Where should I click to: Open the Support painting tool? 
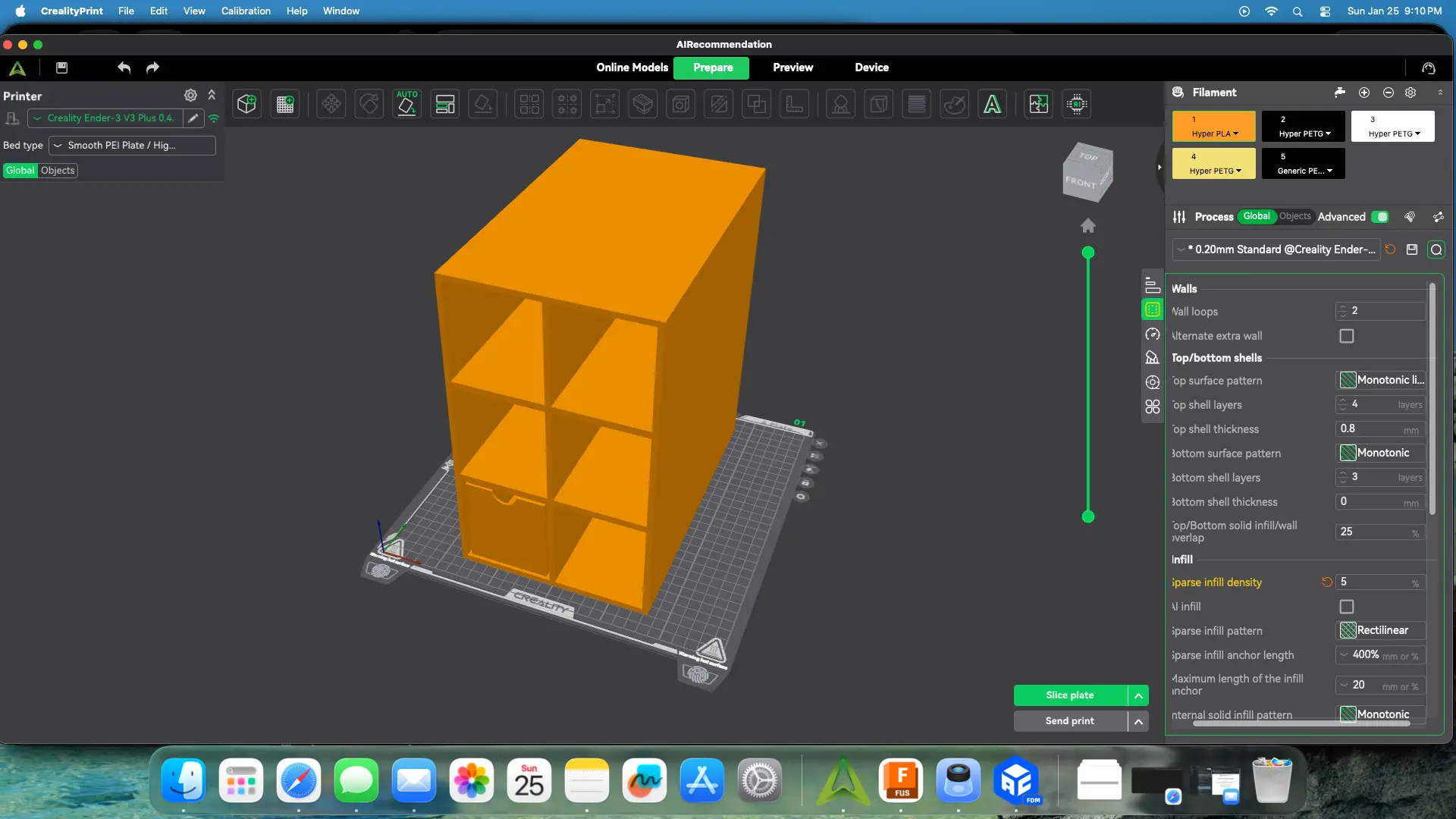(841, 104)
